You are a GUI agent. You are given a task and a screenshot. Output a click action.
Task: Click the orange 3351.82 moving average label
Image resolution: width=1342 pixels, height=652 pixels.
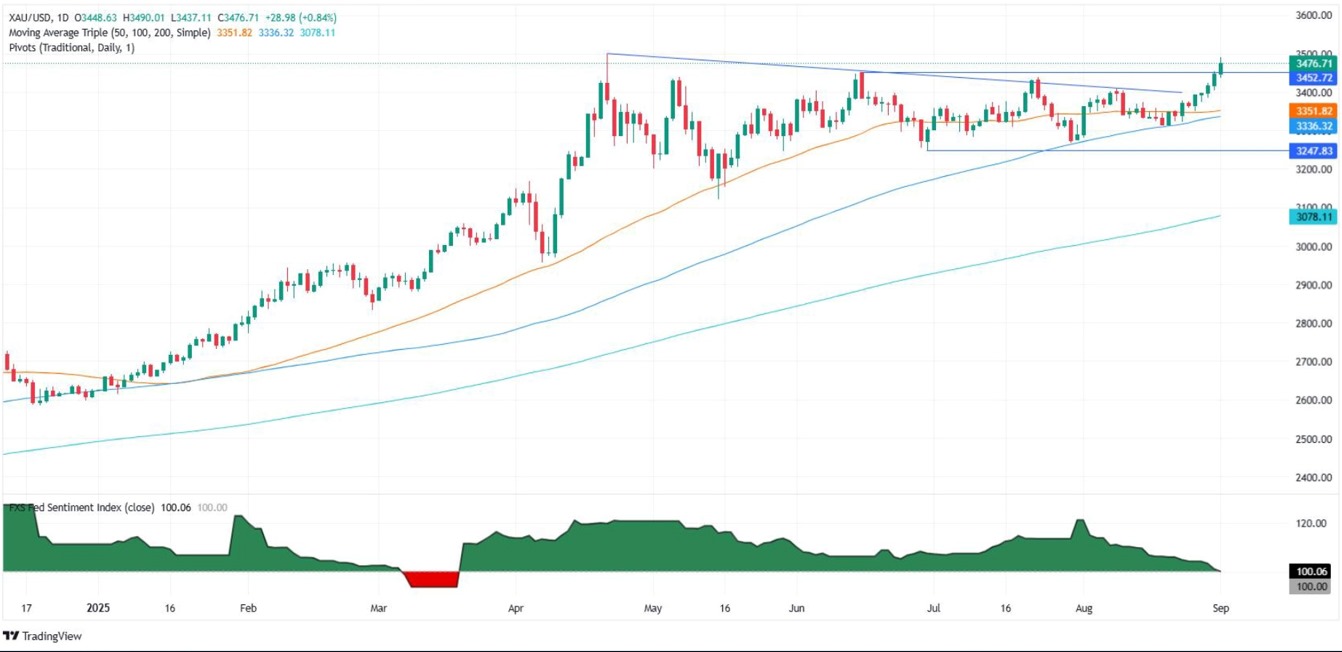(x=1313, y=111)
